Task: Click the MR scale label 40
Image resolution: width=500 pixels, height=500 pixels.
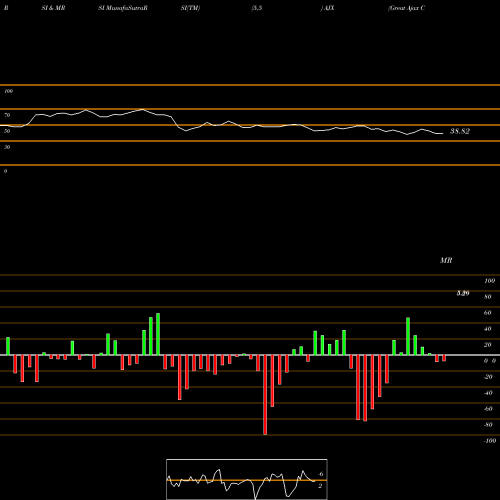Action: tap(488, 329)
